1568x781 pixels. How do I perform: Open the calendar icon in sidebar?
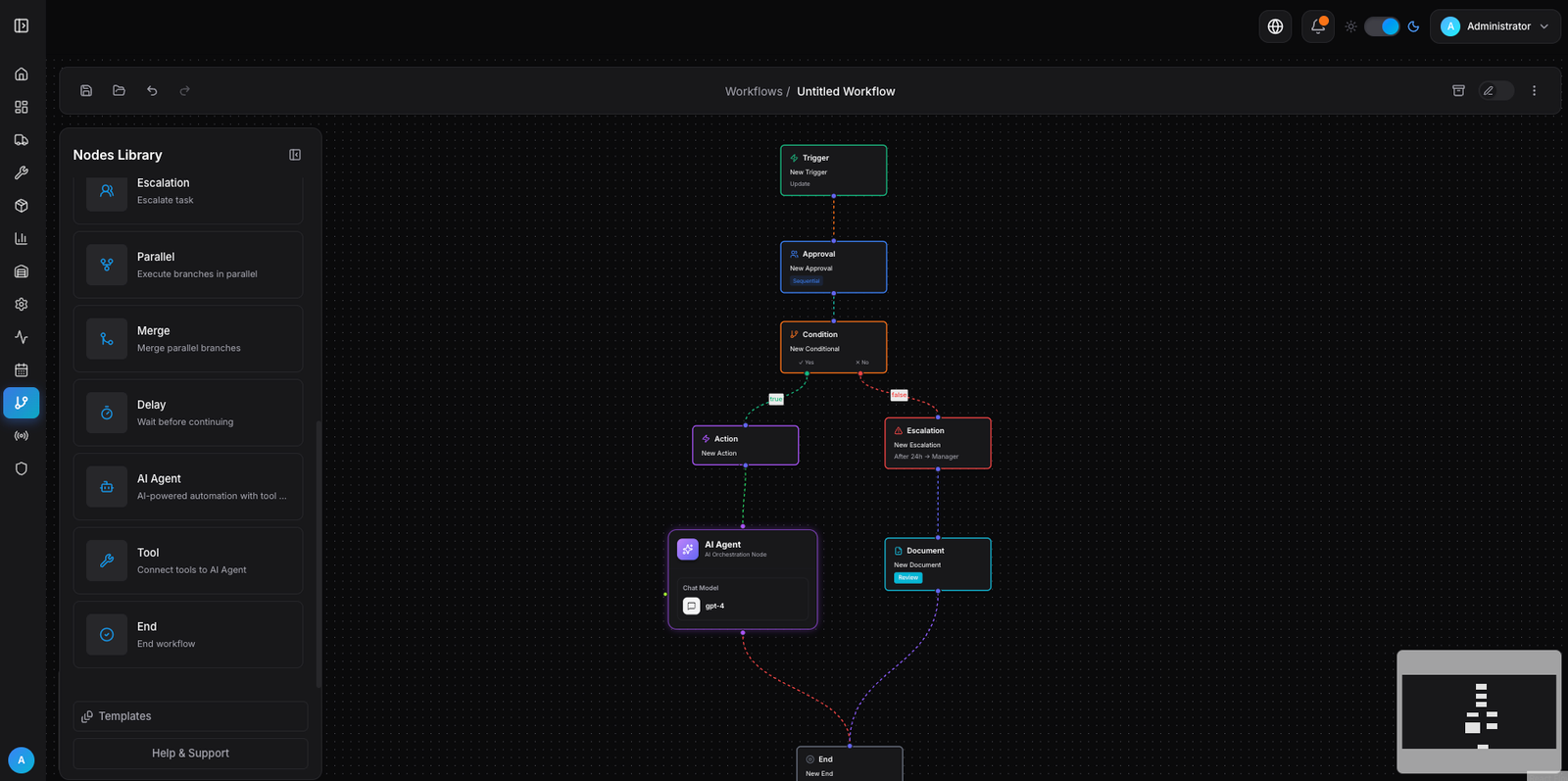point(22,370)
